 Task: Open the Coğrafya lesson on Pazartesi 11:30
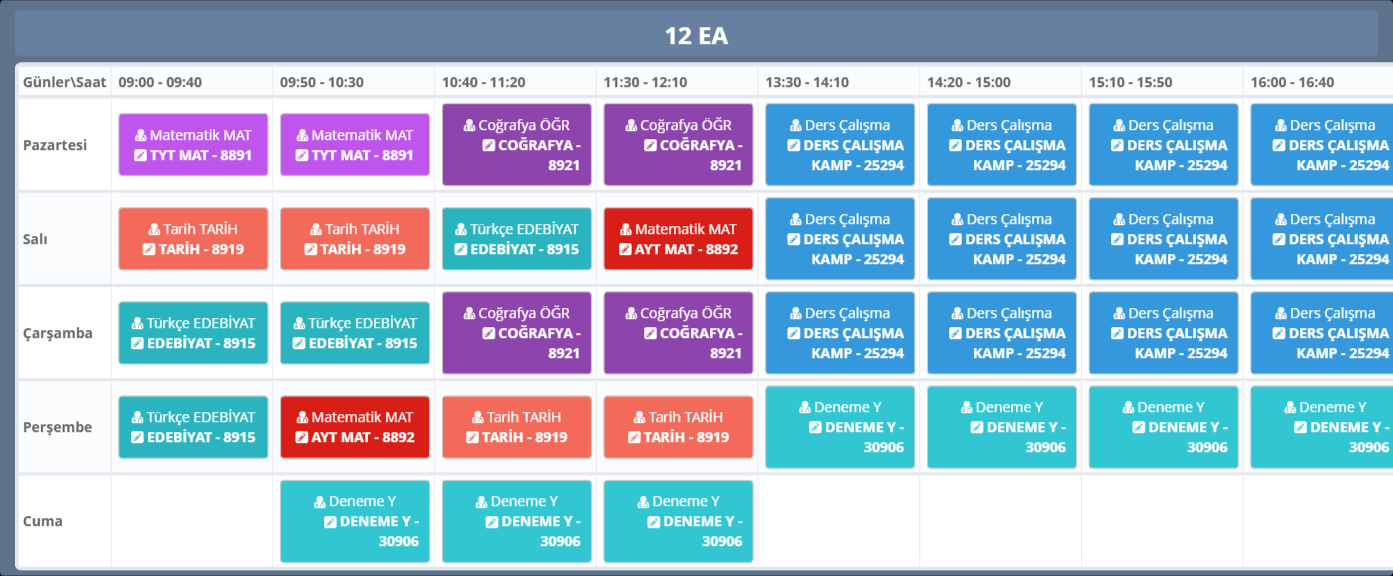pos(678,145)
